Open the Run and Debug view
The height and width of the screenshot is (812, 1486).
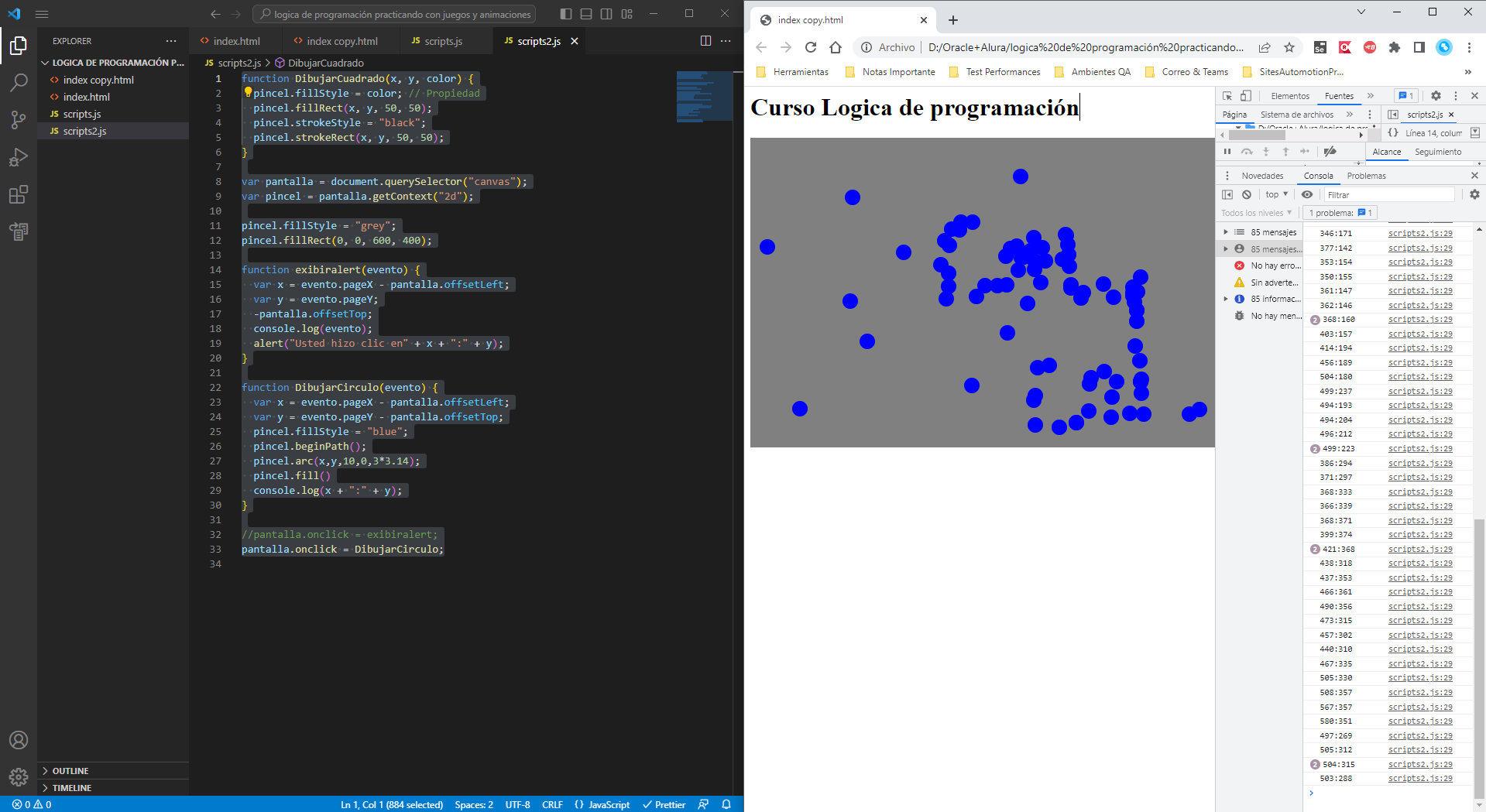(x=19, y=157)
